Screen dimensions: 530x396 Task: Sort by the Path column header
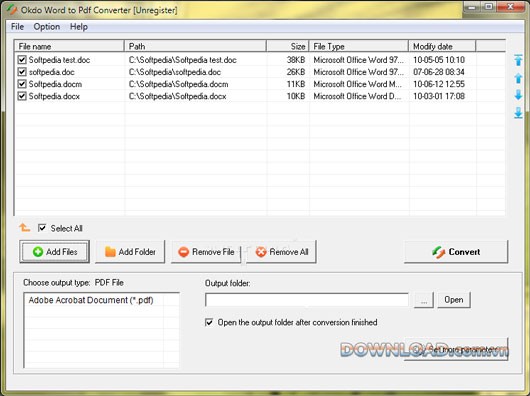[195, 46]
